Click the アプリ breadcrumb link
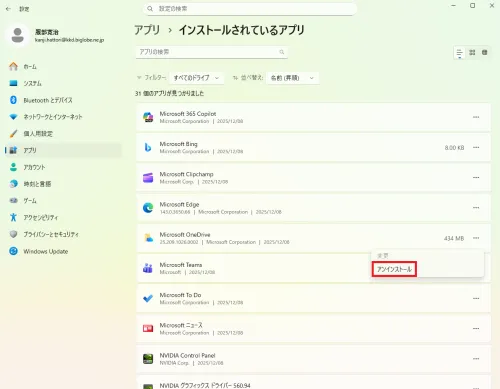Viewport: 500px width, 389px height. [x=147, y=30]
